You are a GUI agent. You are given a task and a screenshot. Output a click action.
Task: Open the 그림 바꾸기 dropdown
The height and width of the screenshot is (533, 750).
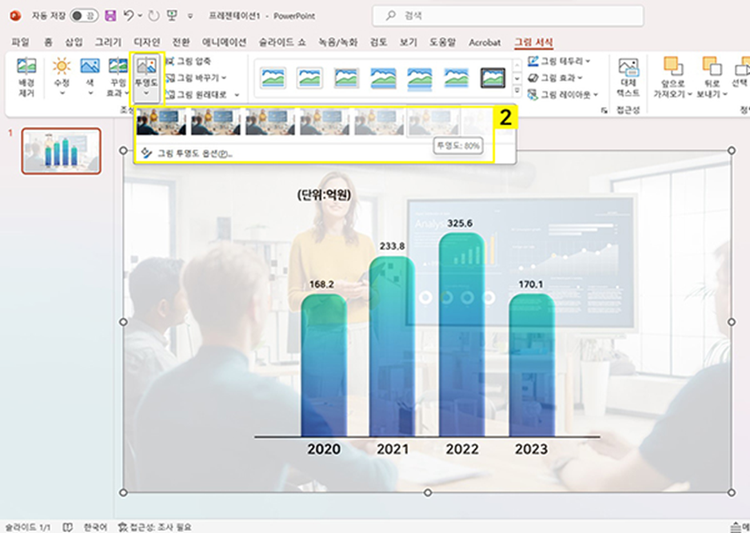[196, 78]
